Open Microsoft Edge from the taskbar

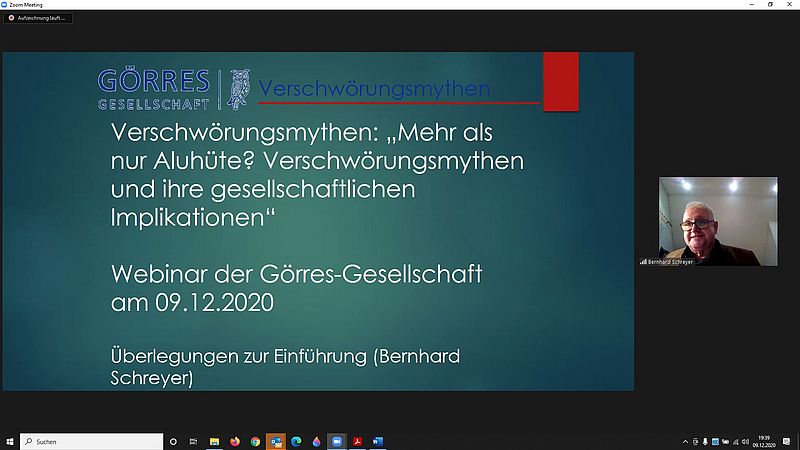297,441
